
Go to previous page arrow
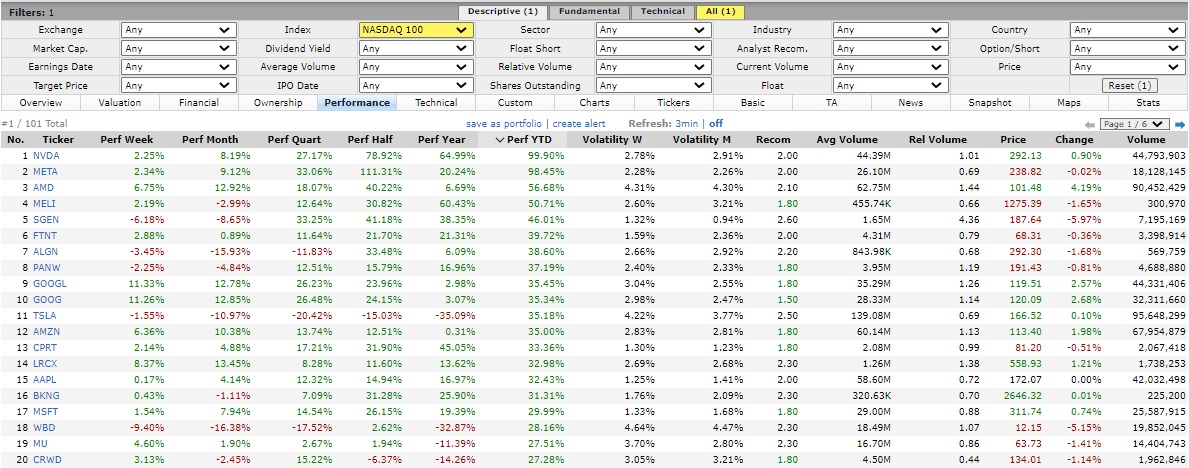click(x=1090, y=124)
